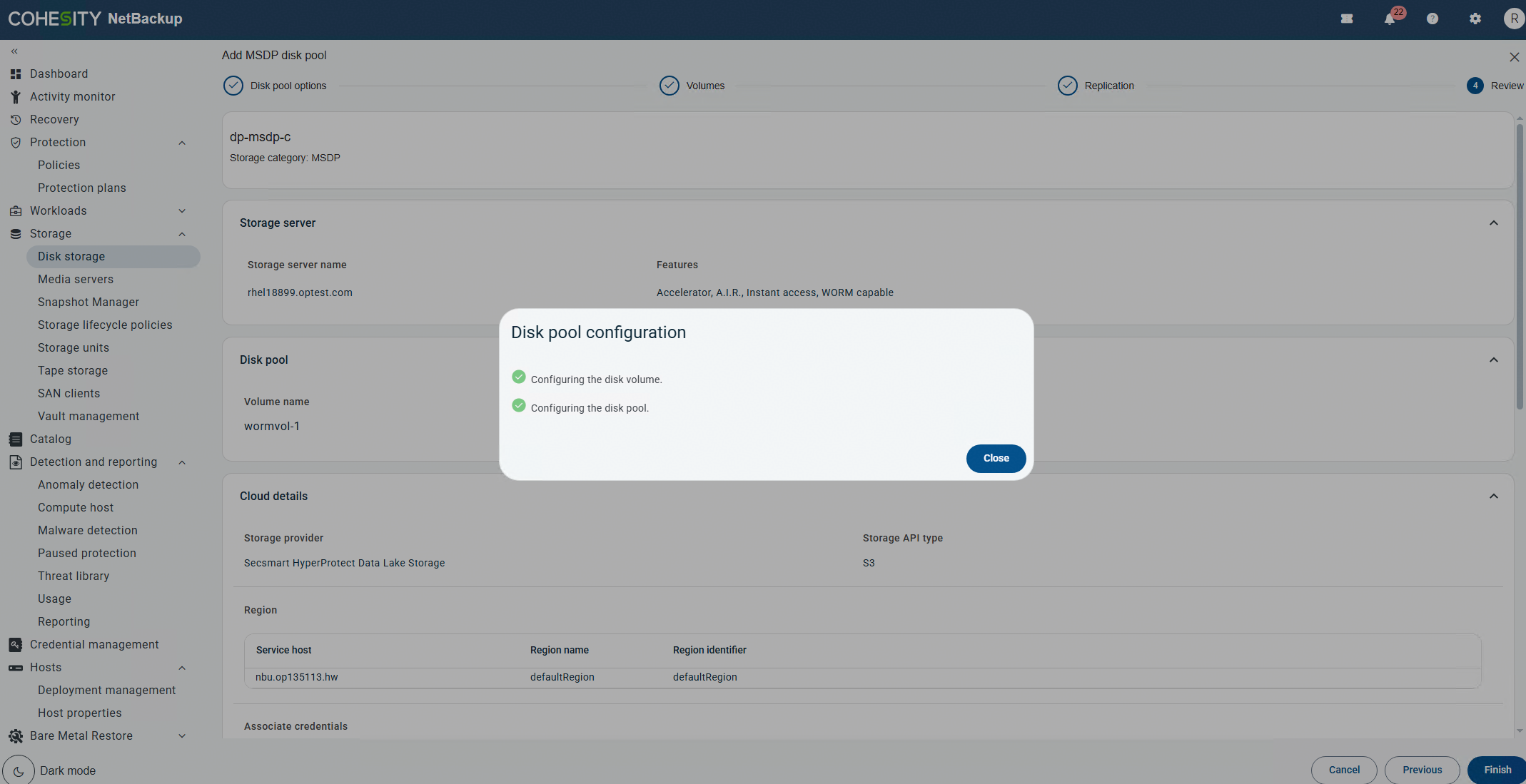This screenshot has height=784, width=1526.
Task: Open Storage units page
Action: tap(74, 348)
